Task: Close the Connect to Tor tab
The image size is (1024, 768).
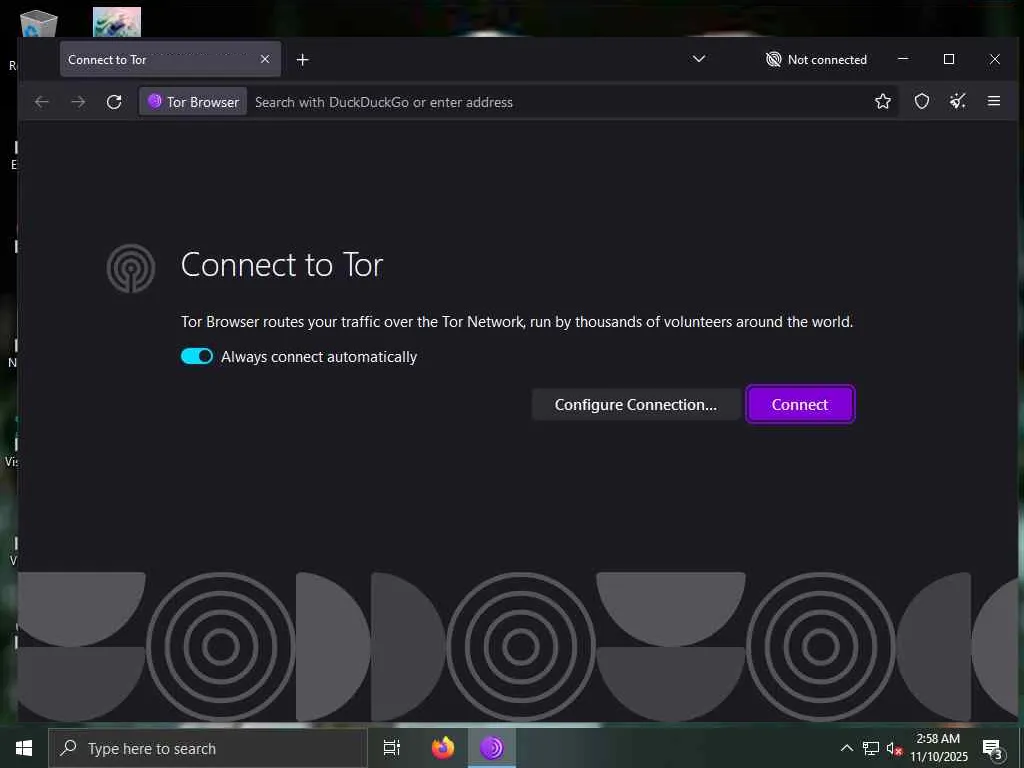Action: [265, 59]
